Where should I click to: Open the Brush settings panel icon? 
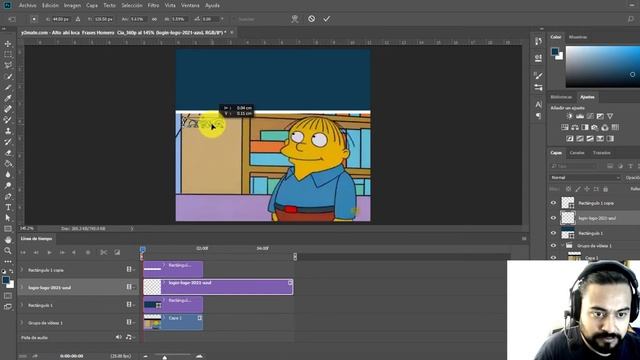[x=538, y=76]
